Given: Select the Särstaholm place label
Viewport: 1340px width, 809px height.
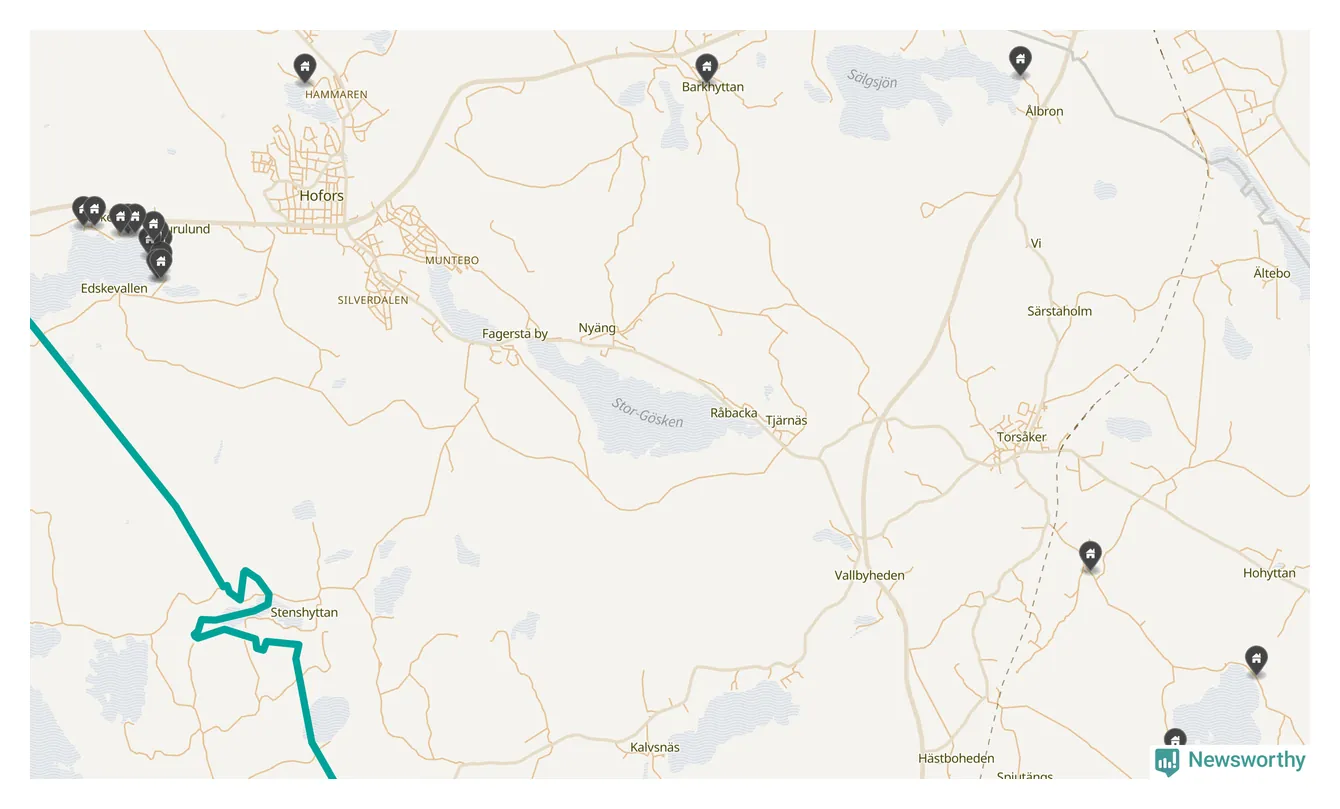Looking at the screenshot, I should click(1060, 311).
